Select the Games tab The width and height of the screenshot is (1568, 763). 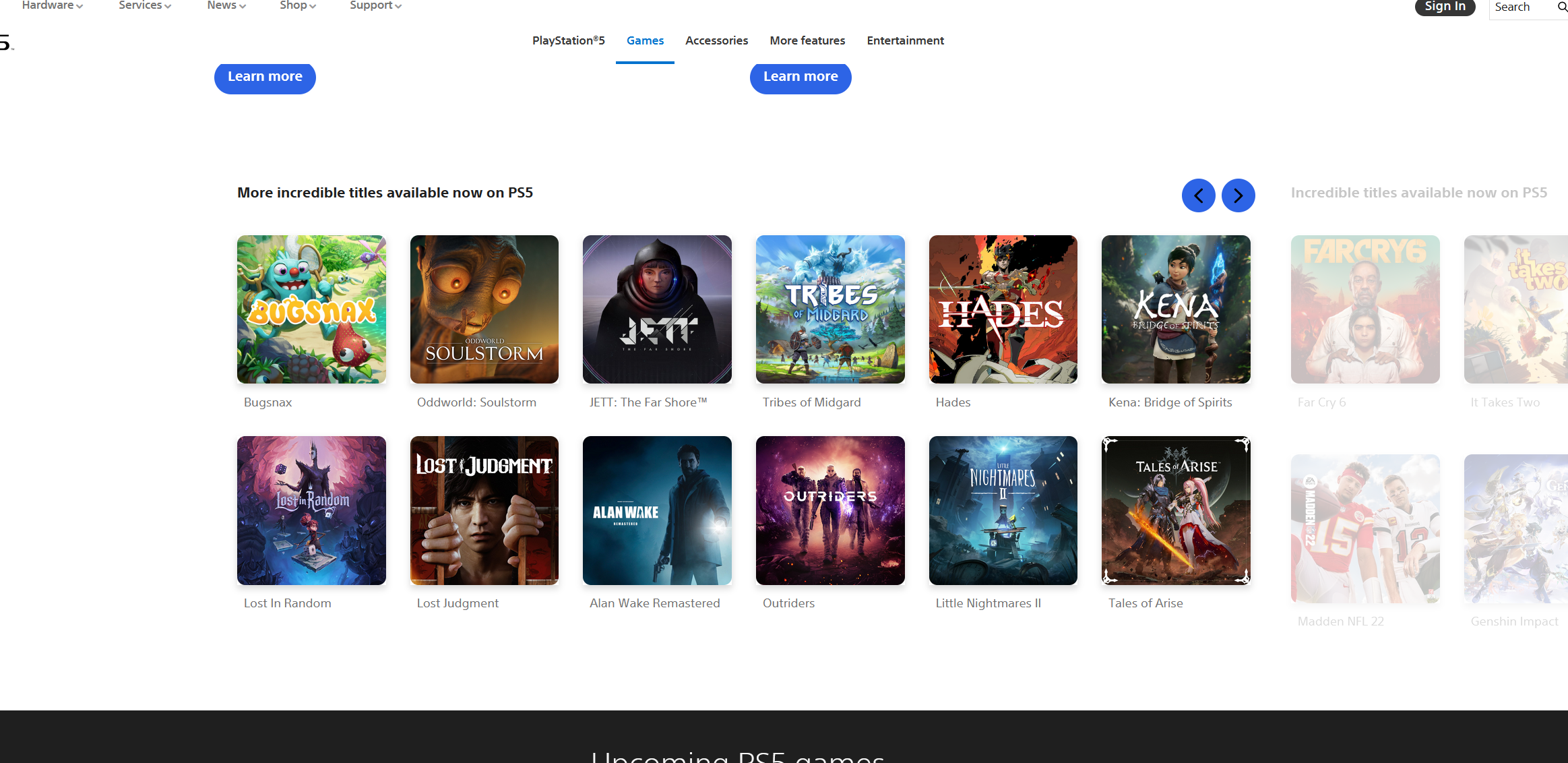click(645, 40)
